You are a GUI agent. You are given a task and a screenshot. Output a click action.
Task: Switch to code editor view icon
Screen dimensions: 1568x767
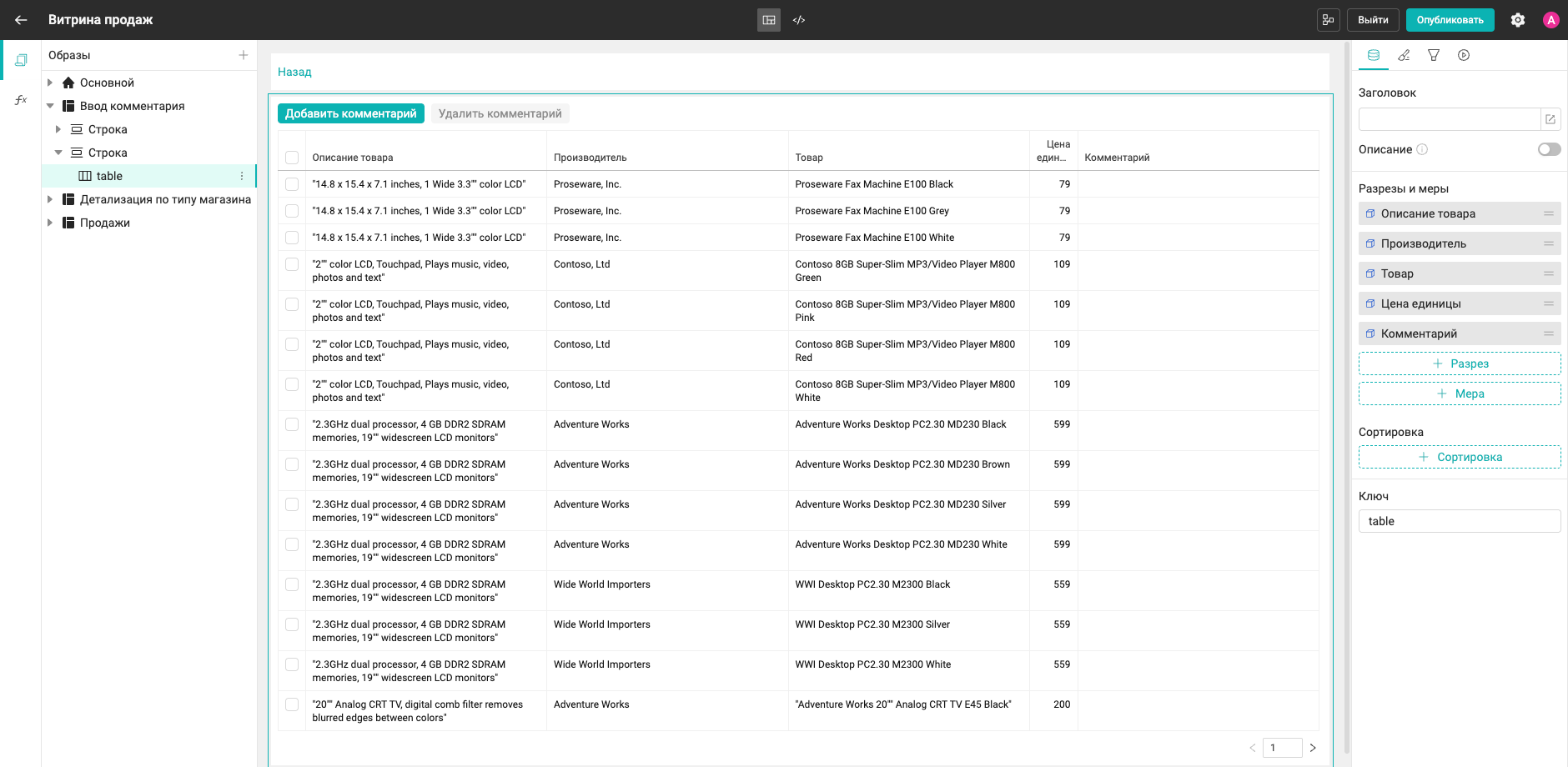coord(799,20)
